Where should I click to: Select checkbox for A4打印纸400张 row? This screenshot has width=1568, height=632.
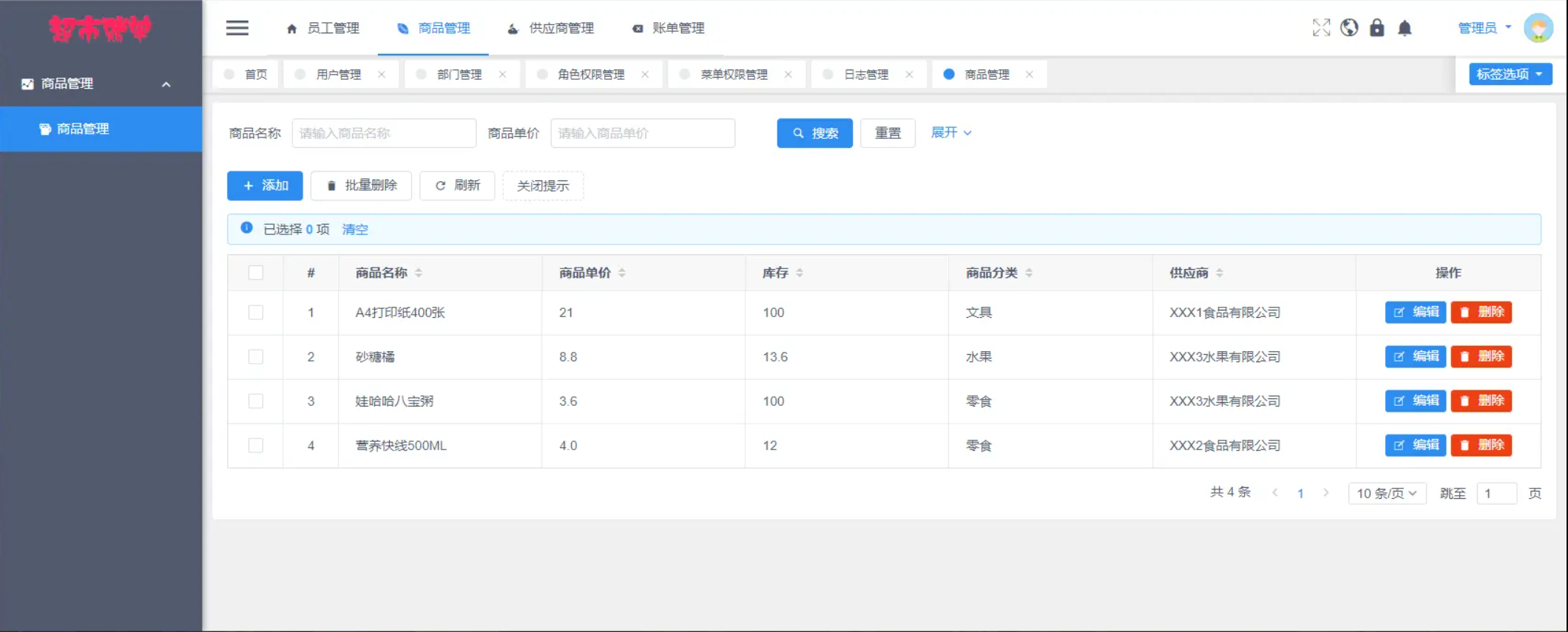pos(256,313)
